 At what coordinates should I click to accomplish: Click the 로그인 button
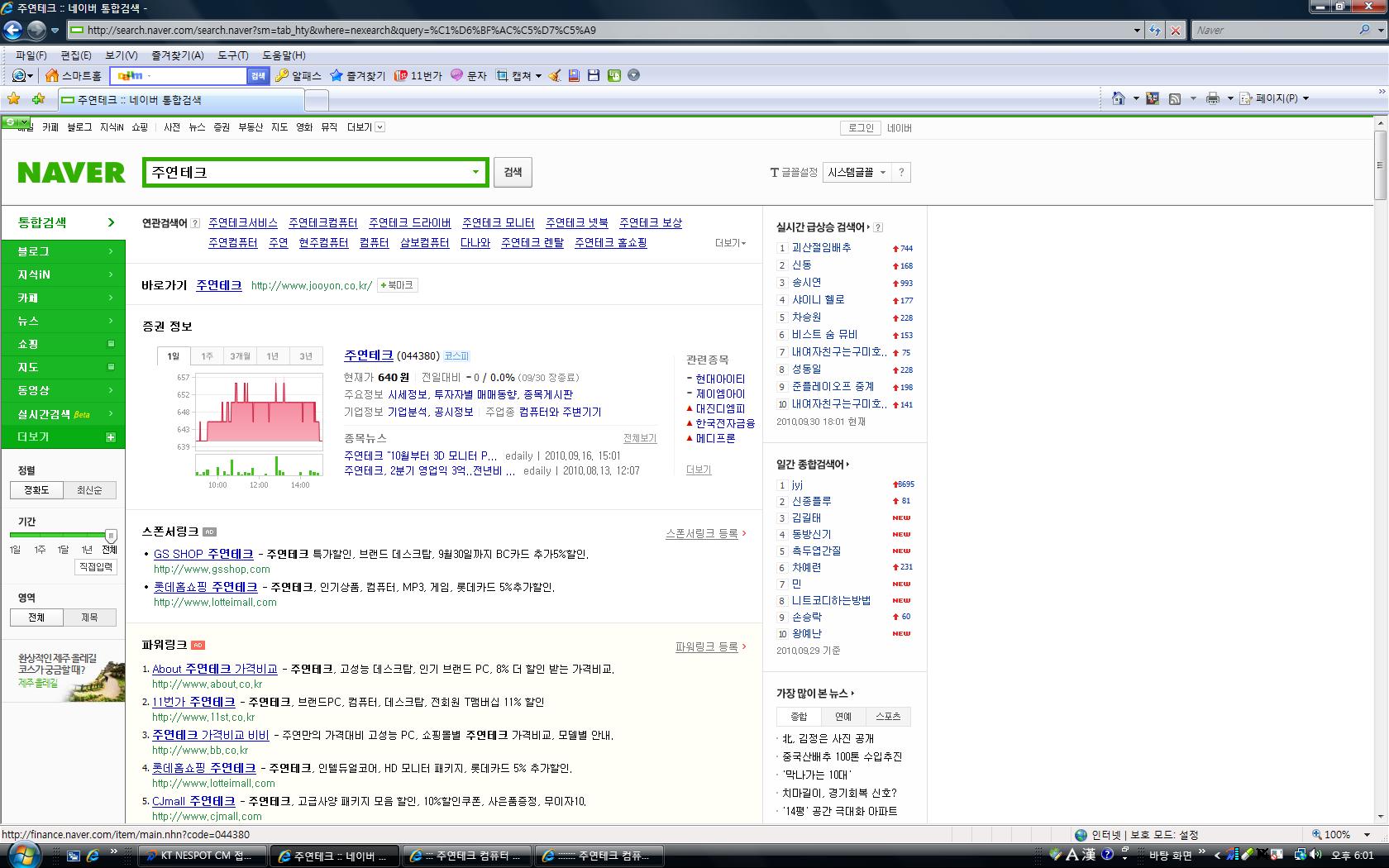coord(861,128)
